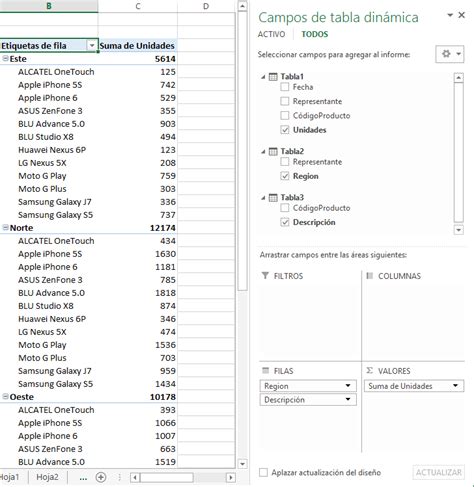Open Suma de Unidades dropdown in Valores

point(455,386)
